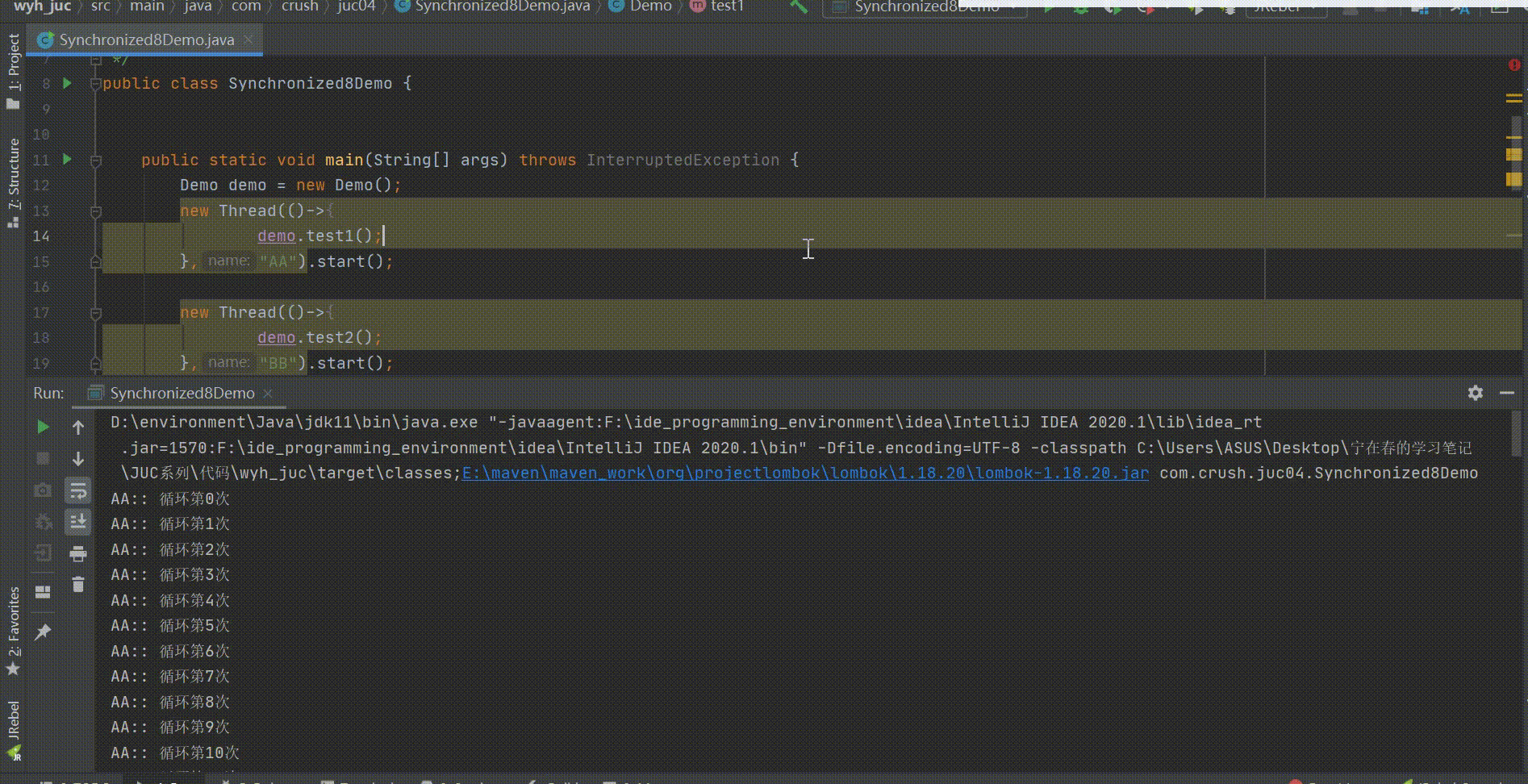Click the comment fold marker on line 7

point(95,60)
